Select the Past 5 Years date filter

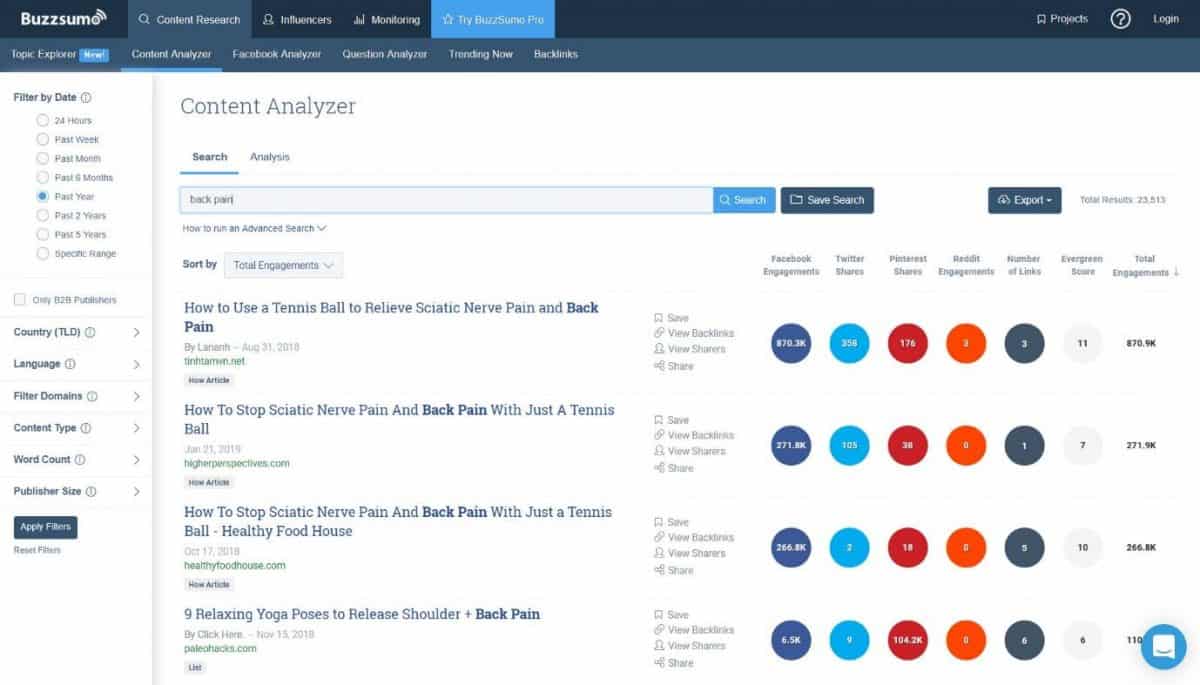point(43,234)
